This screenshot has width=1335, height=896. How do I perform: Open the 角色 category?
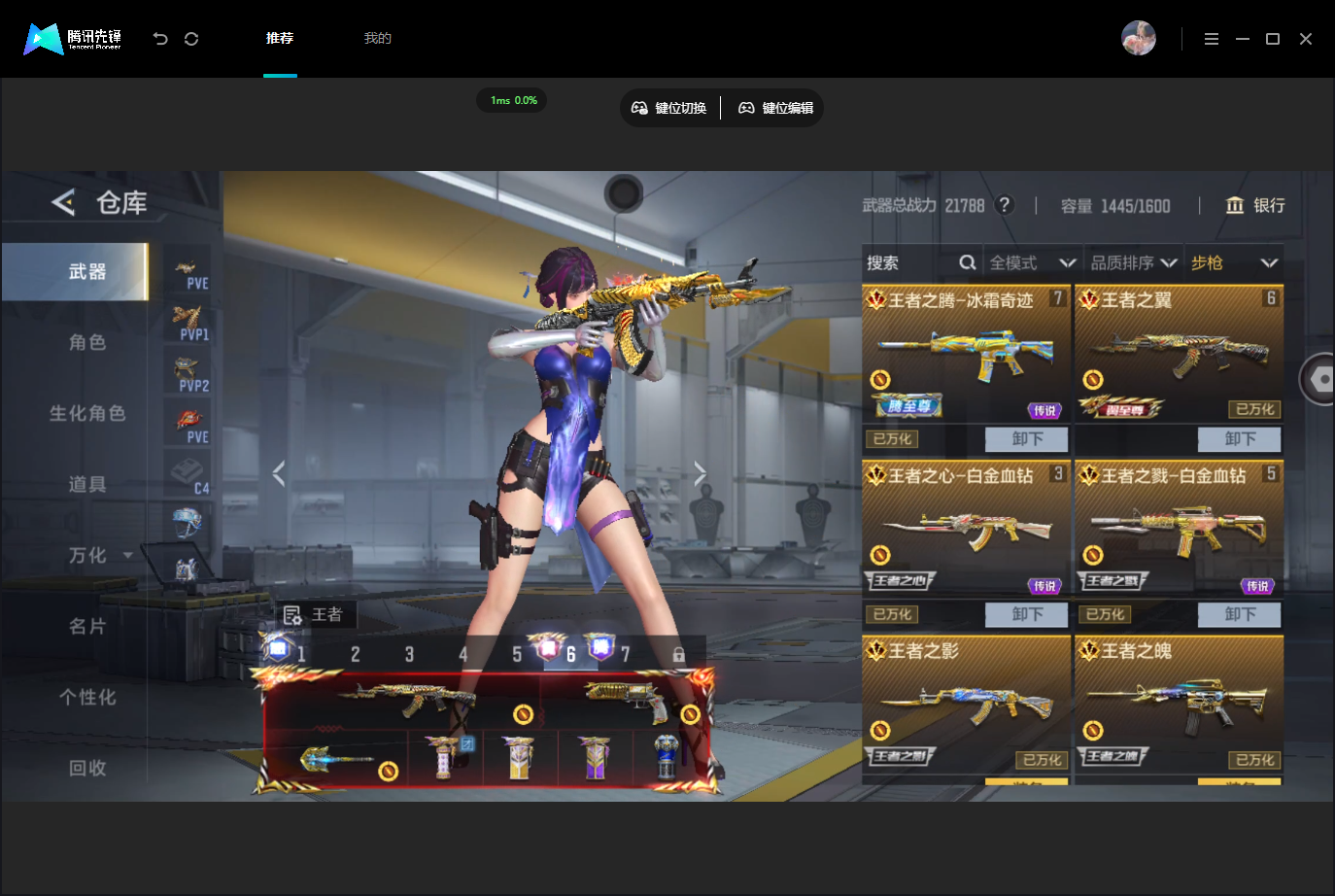[87, 342]
